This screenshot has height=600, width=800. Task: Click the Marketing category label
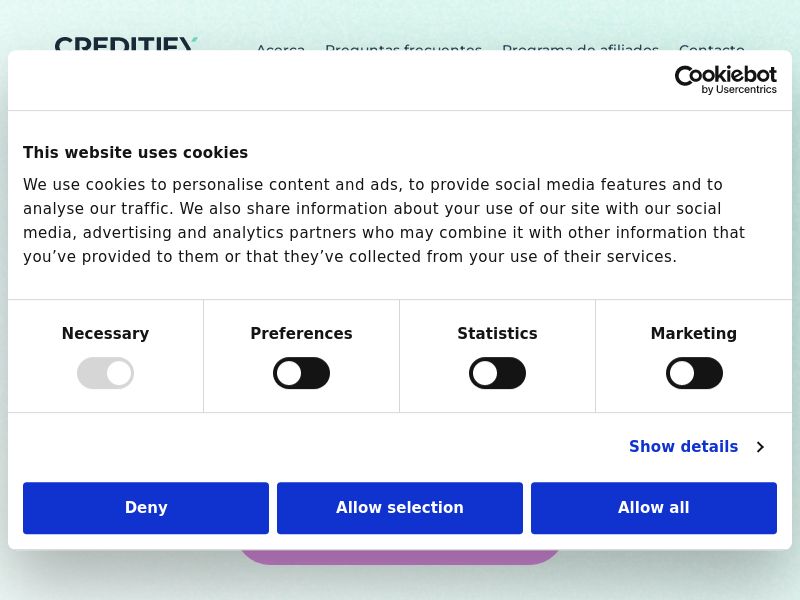point(694,334)
